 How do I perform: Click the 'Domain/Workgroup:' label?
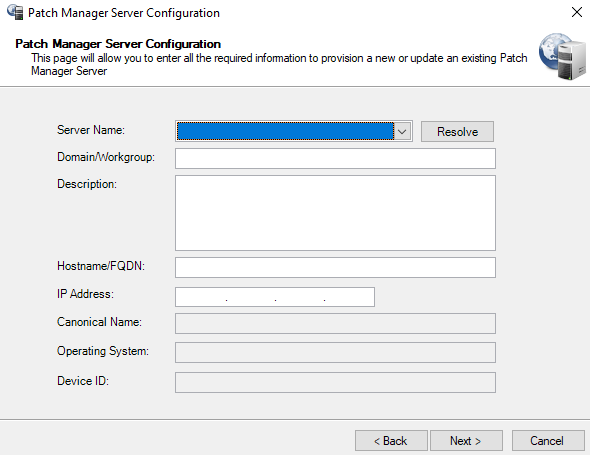tap(106, 157)
